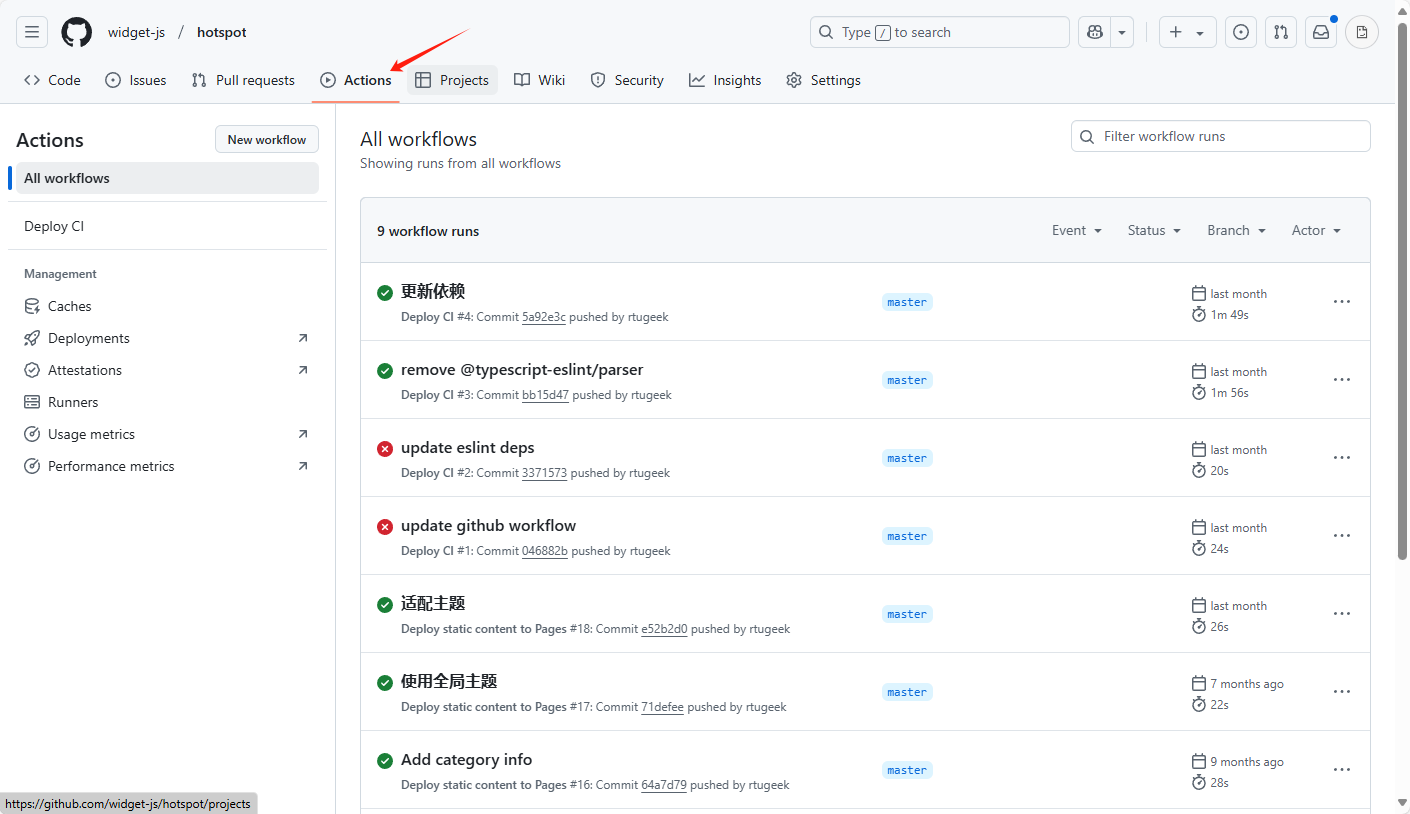Image resolution: width=1410 pixels, height=814 pixels.
Task: Go to GitHub home via Octocat logo
Action: point(77,32)
